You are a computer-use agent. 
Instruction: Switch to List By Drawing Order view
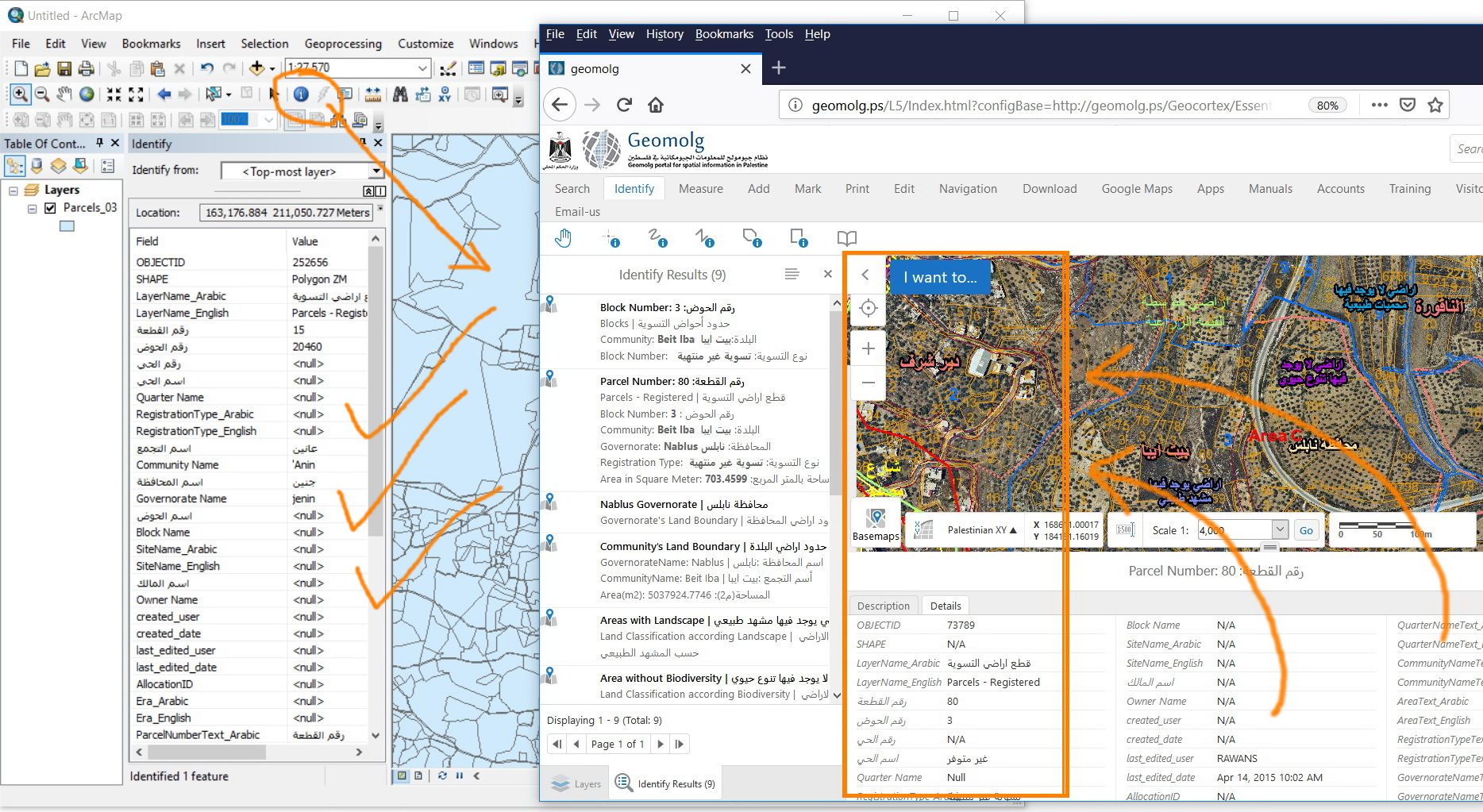14,166
